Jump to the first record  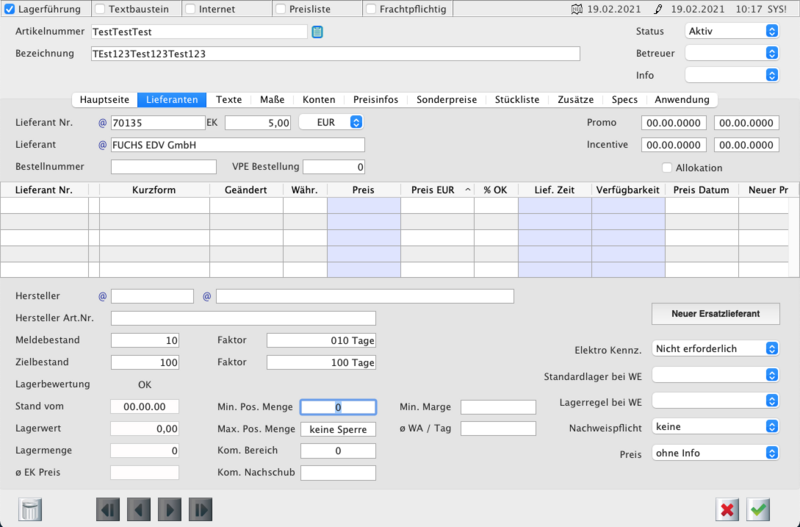108,509
